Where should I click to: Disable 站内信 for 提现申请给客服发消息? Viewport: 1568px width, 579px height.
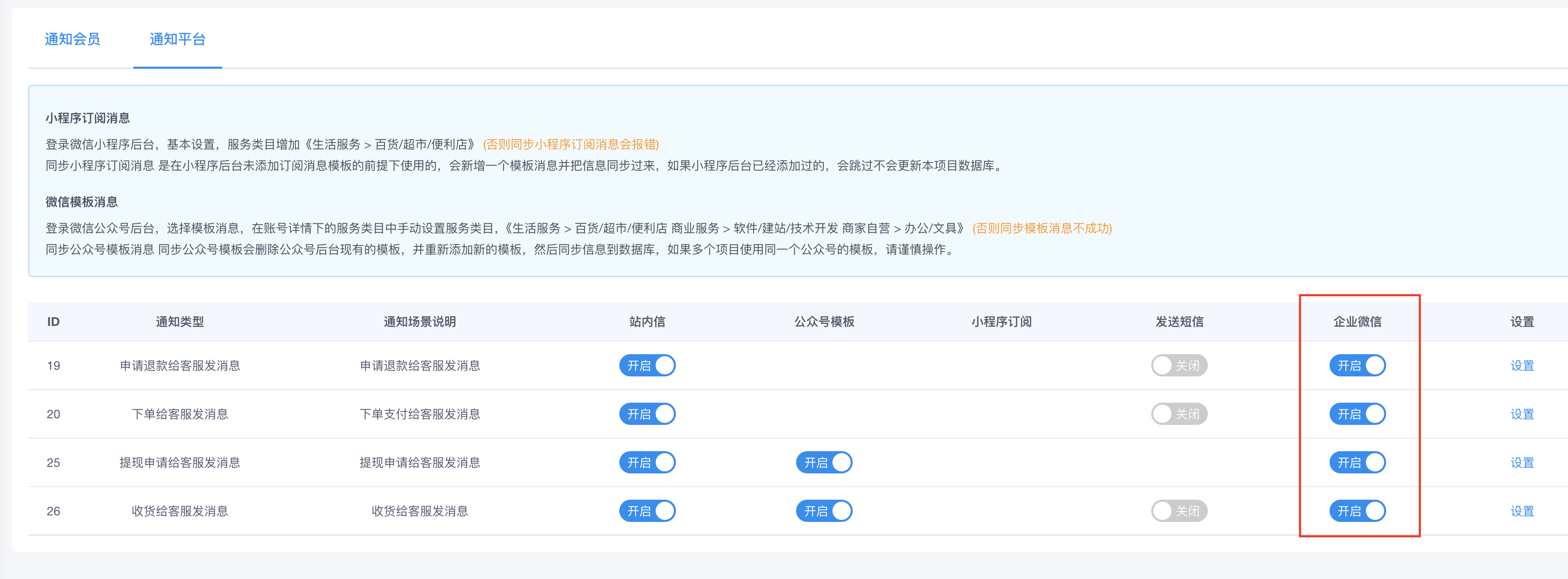647,463
